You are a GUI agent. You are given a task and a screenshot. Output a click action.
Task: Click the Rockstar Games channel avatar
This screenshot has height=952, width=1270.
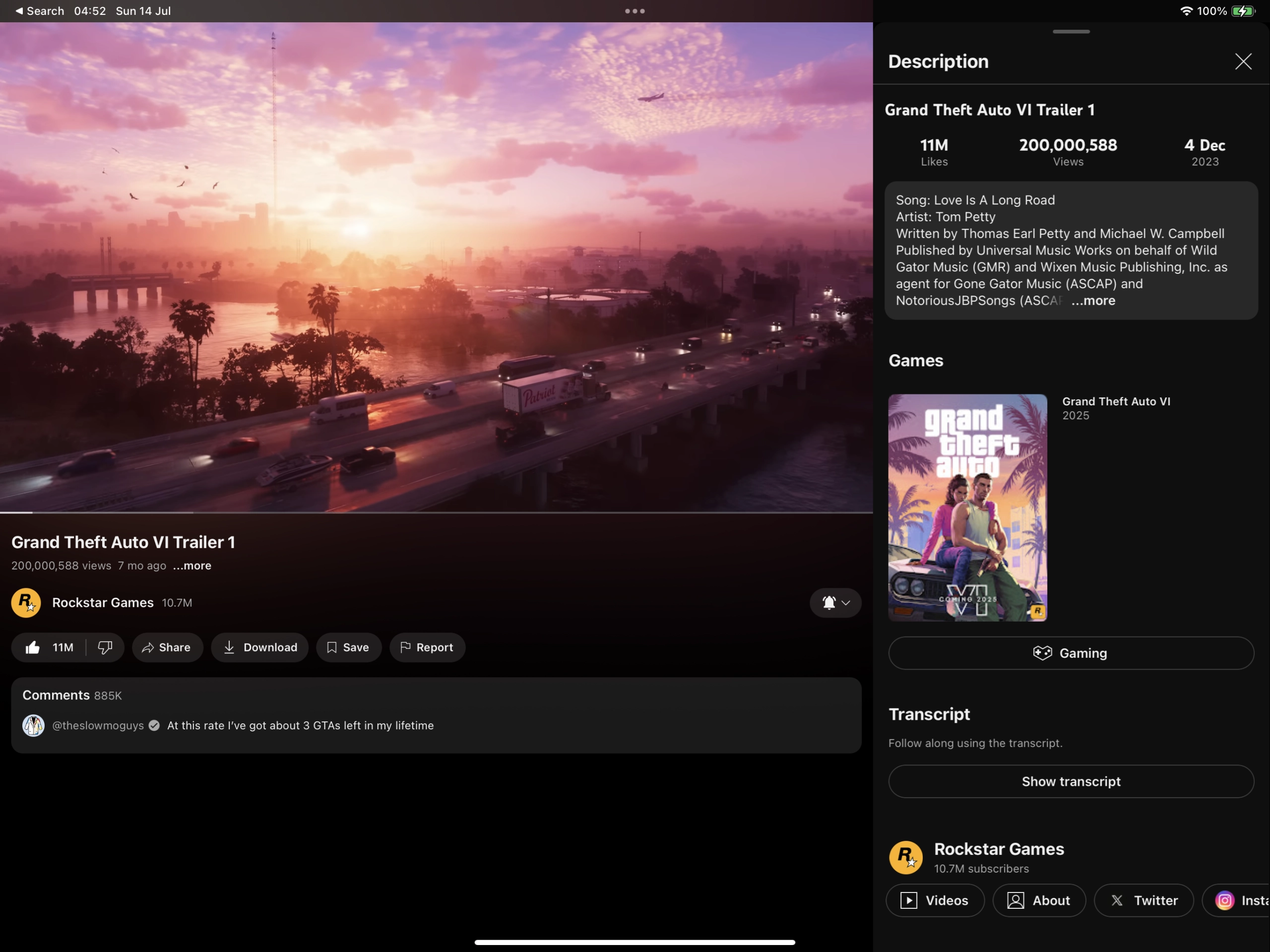point(26,602)
